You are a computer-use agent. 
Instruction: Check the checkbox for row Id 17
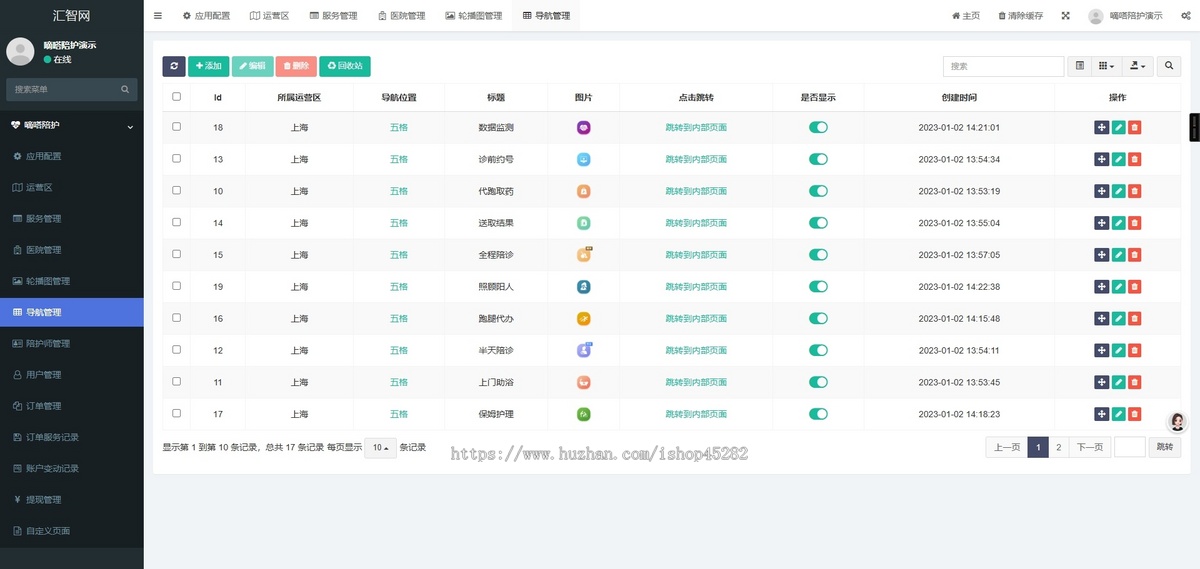177,413
